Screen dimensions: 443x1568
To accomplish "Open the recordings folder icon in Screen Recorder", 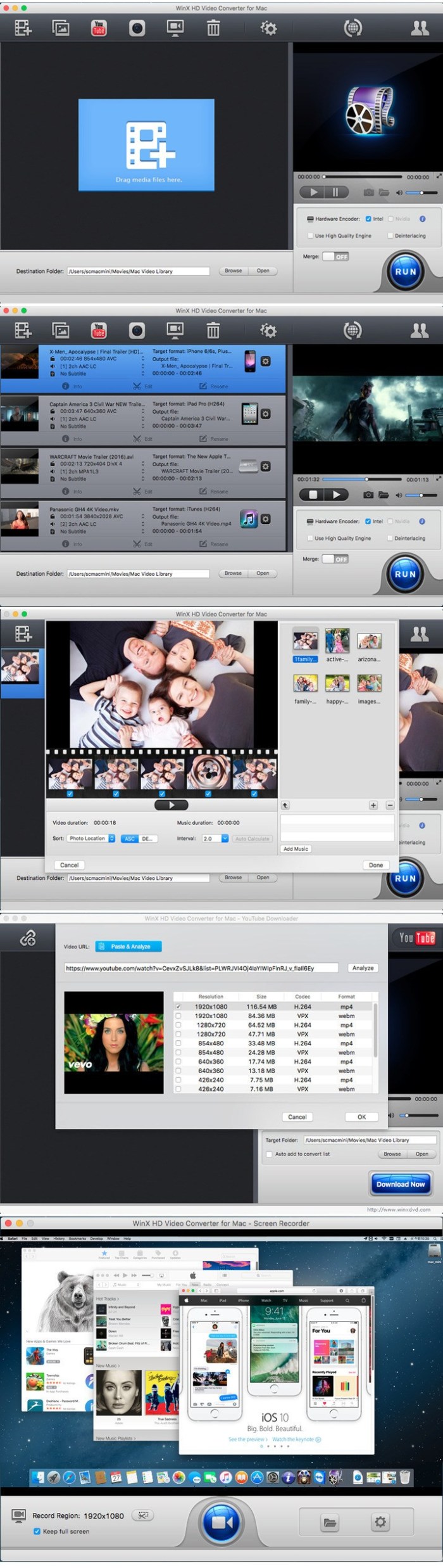I will click(329, 1522).
